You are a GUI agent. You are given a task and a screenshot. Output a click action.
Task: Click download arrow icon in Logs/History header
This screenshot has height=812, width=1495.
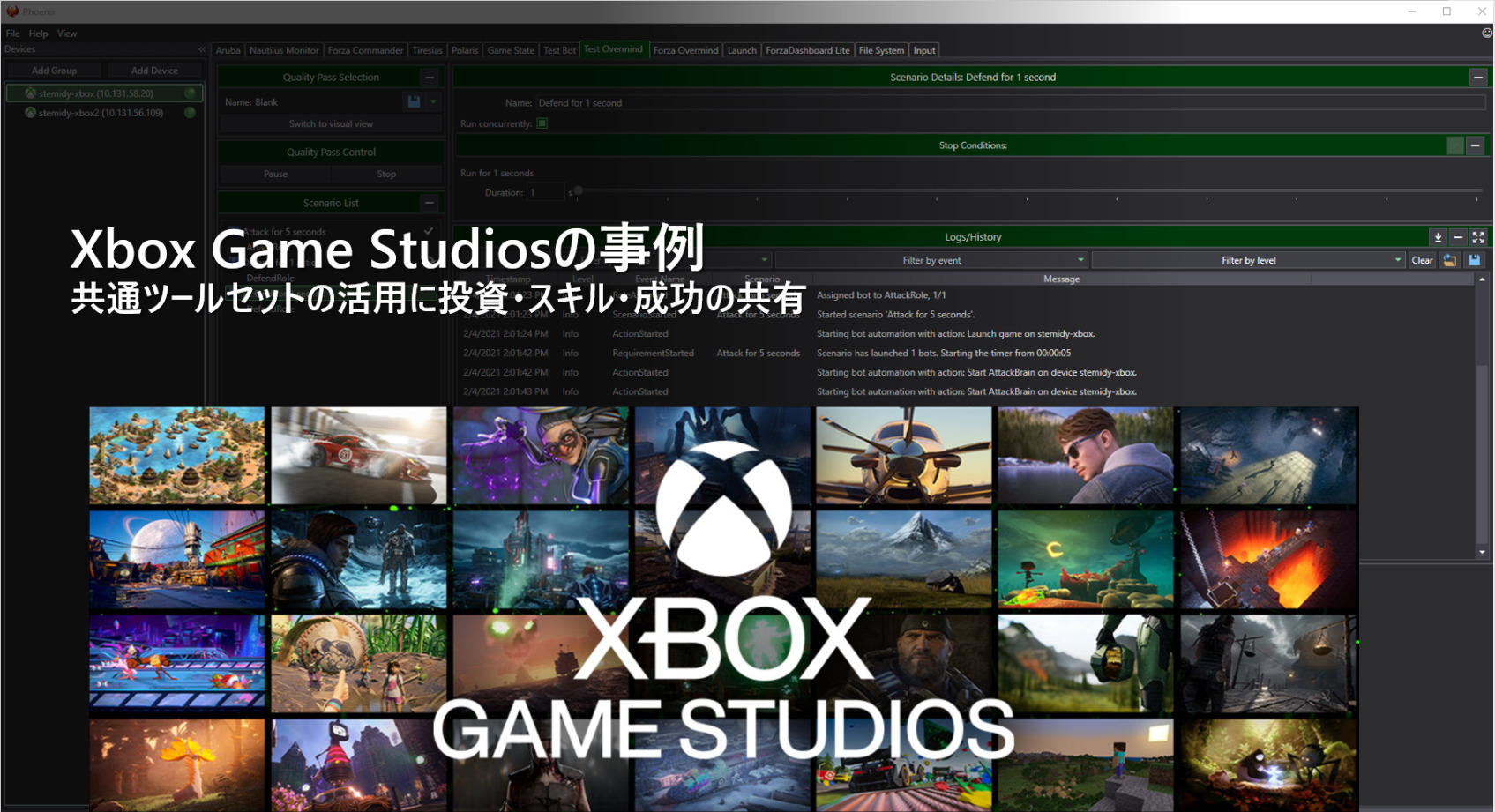click(x=1438, y=237)
